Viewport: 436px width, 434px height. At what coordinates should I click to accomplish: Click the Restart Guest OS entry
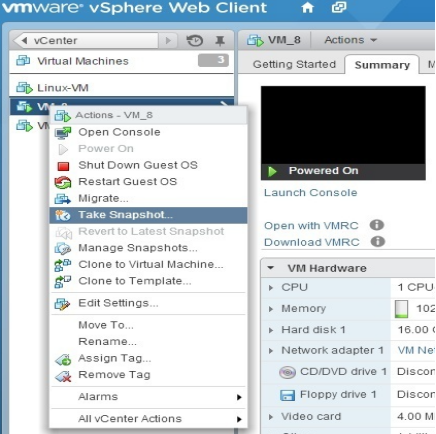(148, 182)
